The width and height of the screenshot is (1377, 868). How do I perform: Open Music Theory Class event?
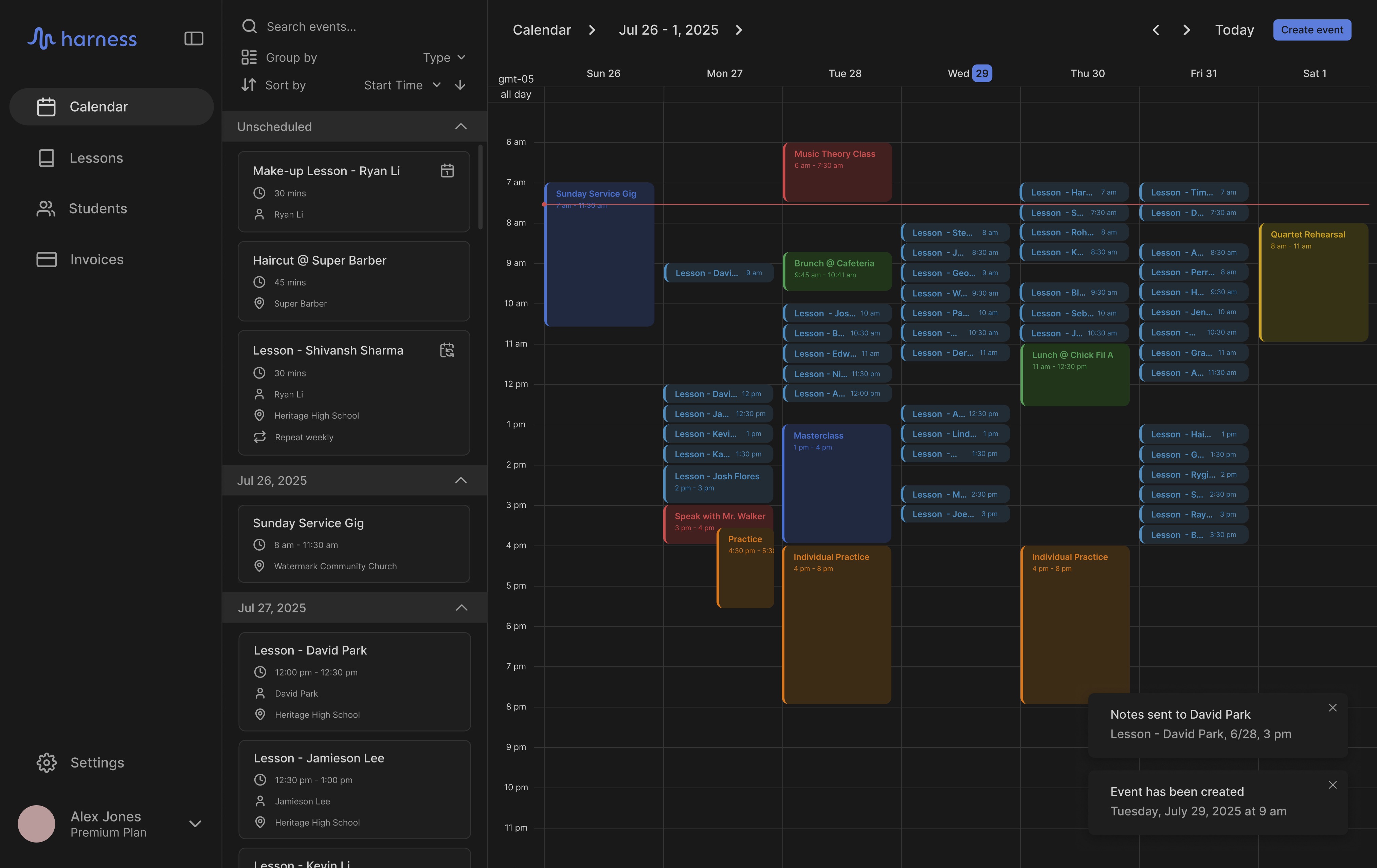click(x=837, y=171)
